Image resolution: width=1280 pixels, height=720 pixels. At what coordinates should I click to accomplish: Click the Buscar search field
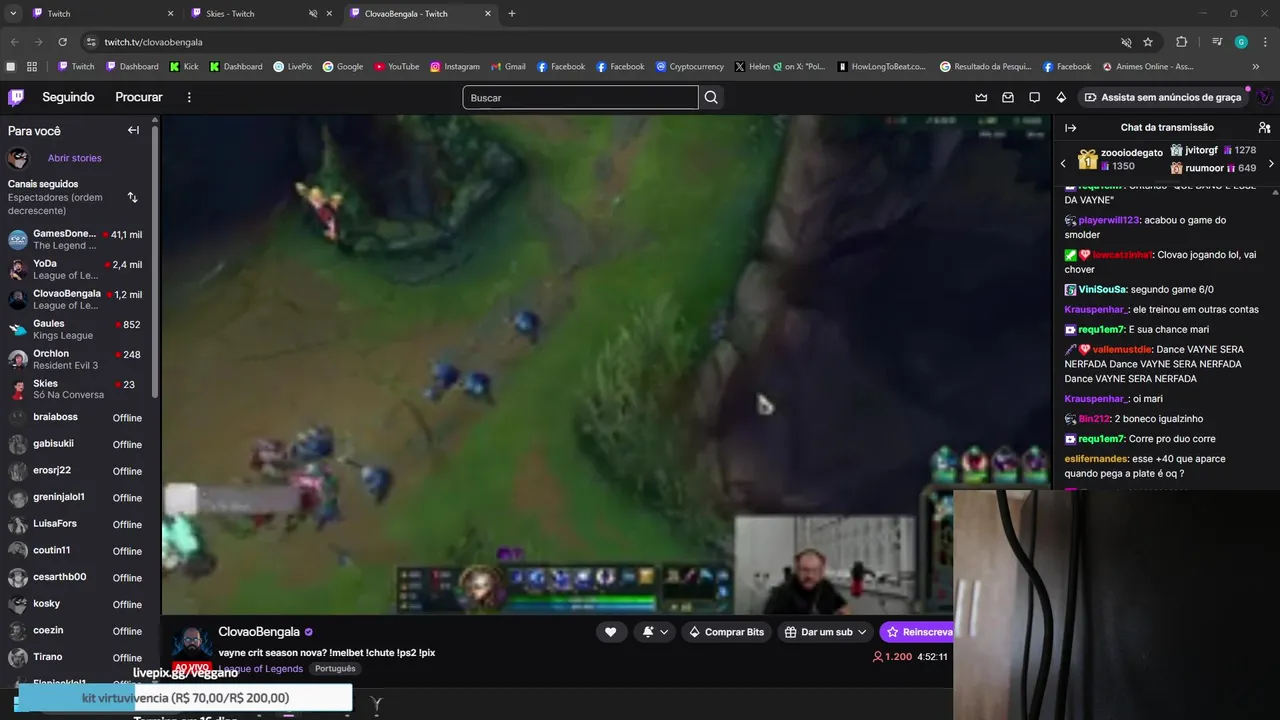pyautogui.click(x=580, y=97)
